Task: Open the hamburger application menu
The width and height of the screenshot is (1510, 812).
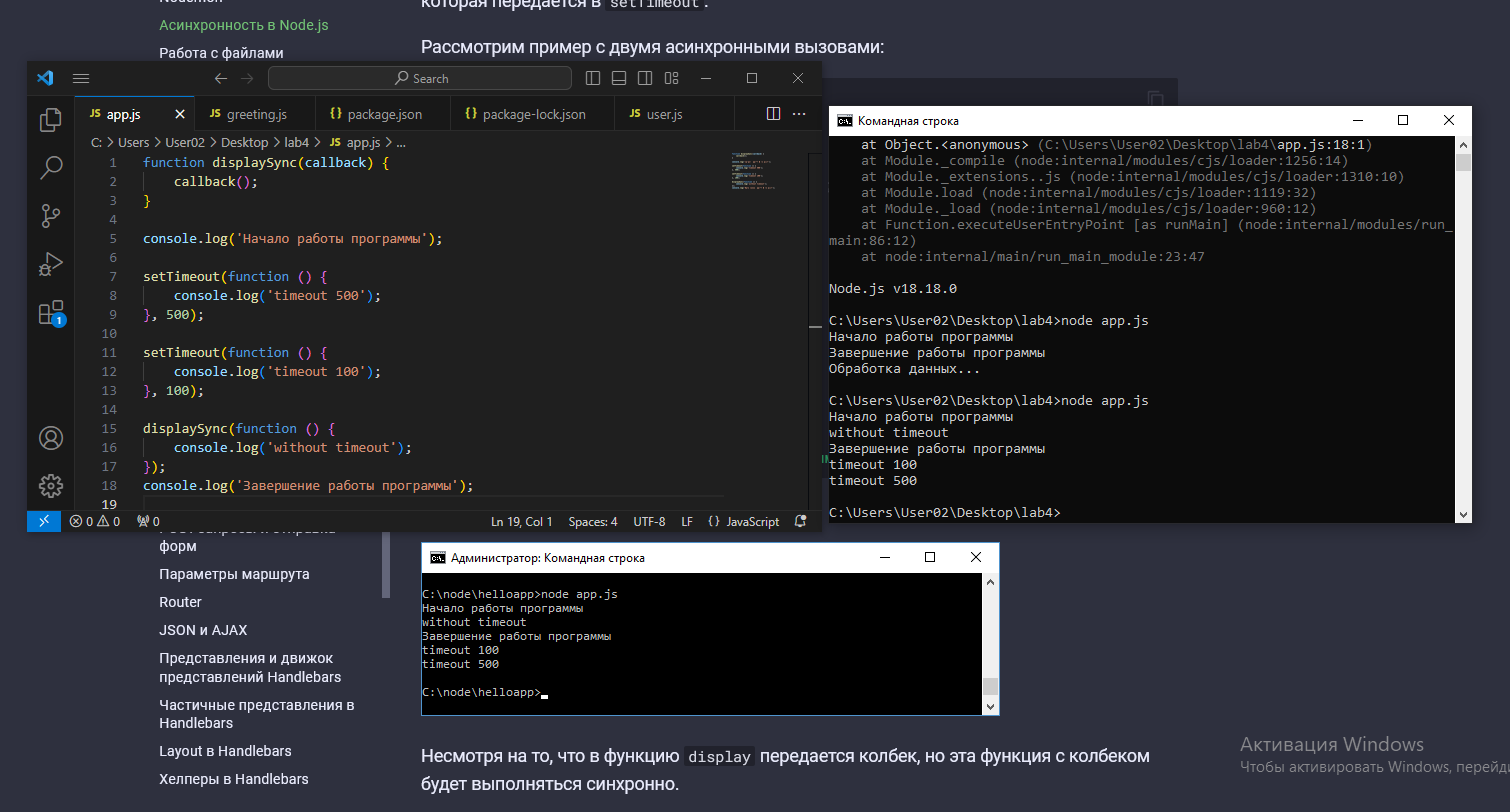Action: click(x=81, y=78)
